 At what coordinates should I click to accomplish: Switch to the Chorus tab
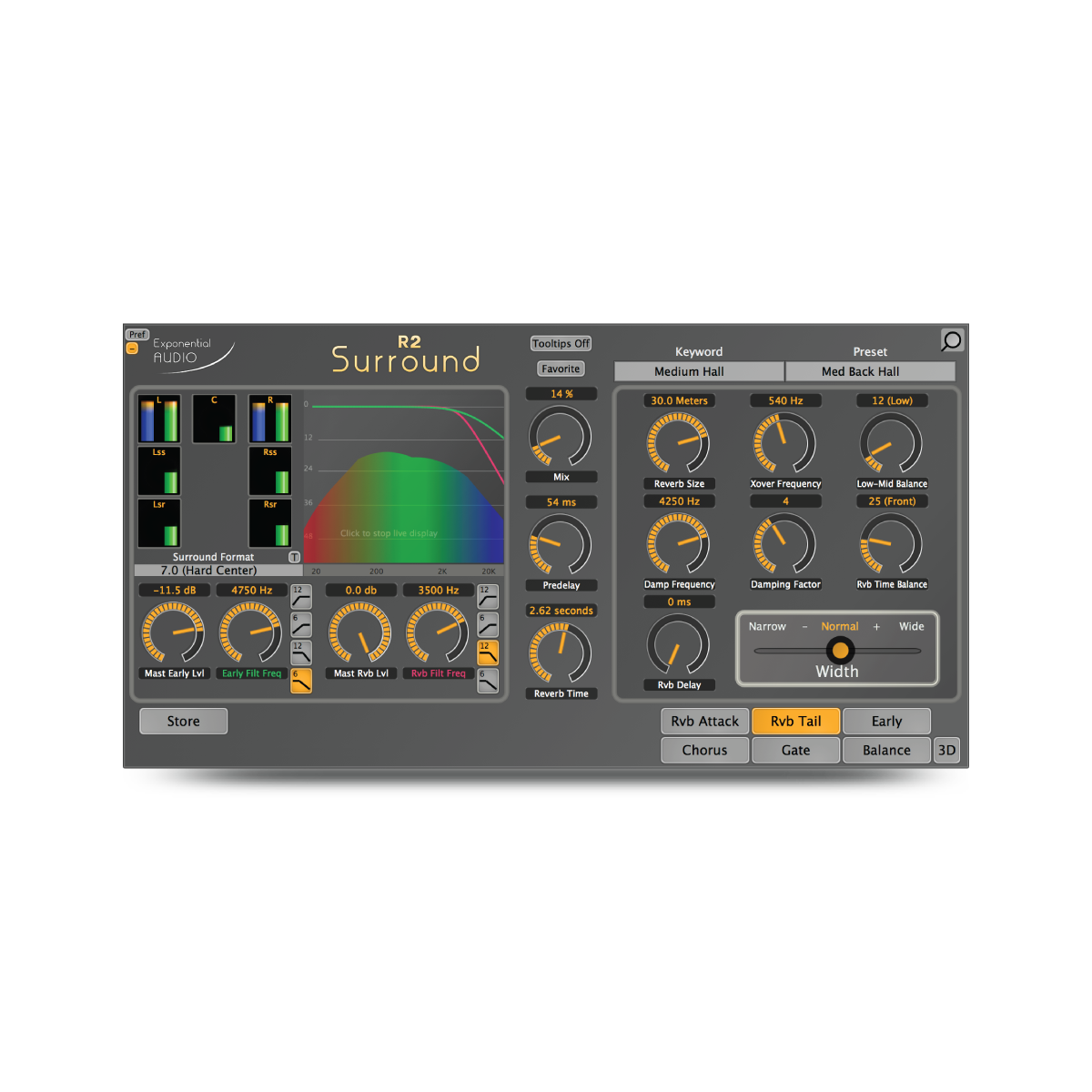click(x=704, y=750)
